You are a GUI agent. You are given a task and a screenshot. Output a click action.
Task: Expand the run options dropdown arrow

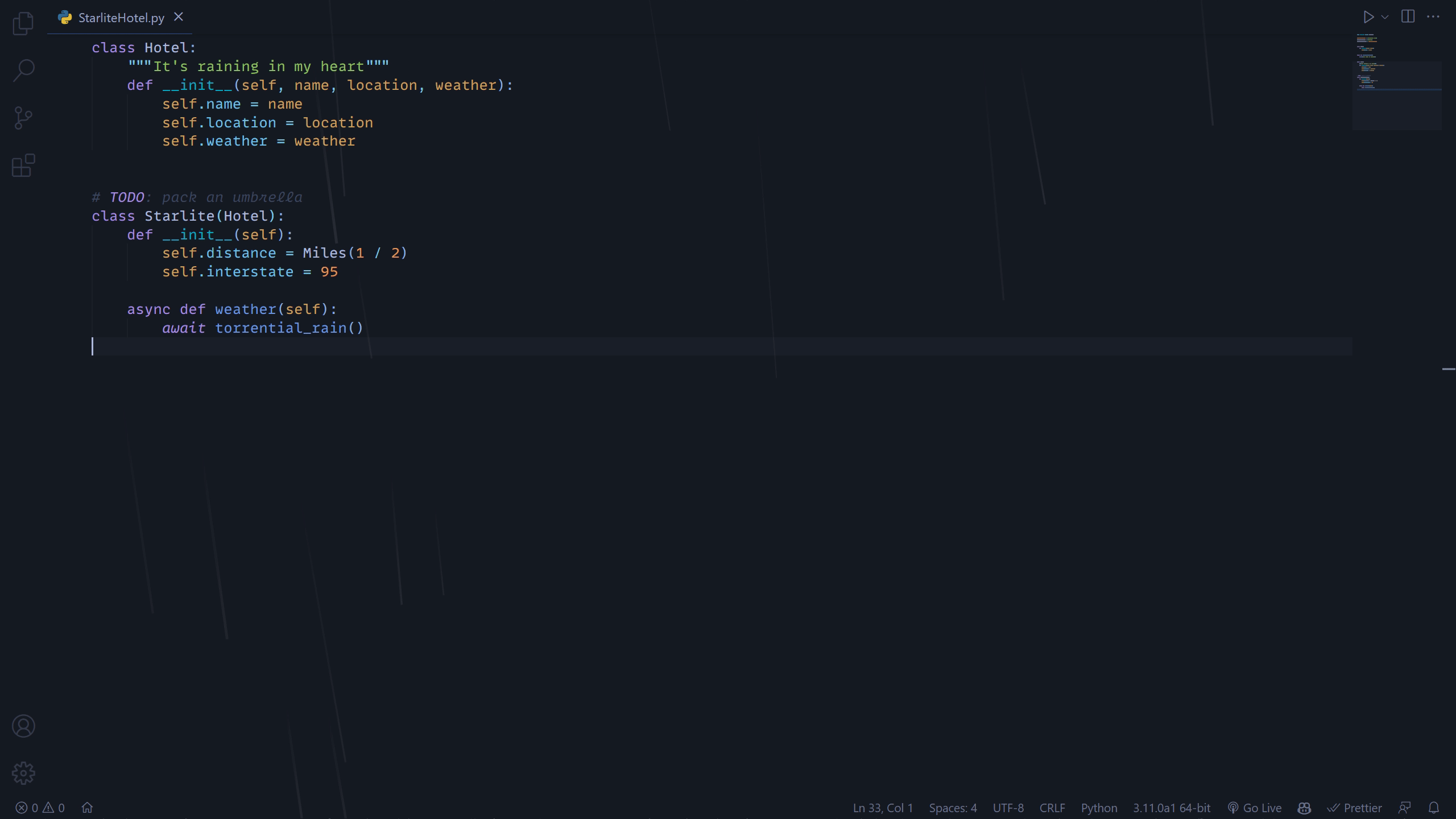1385,17
